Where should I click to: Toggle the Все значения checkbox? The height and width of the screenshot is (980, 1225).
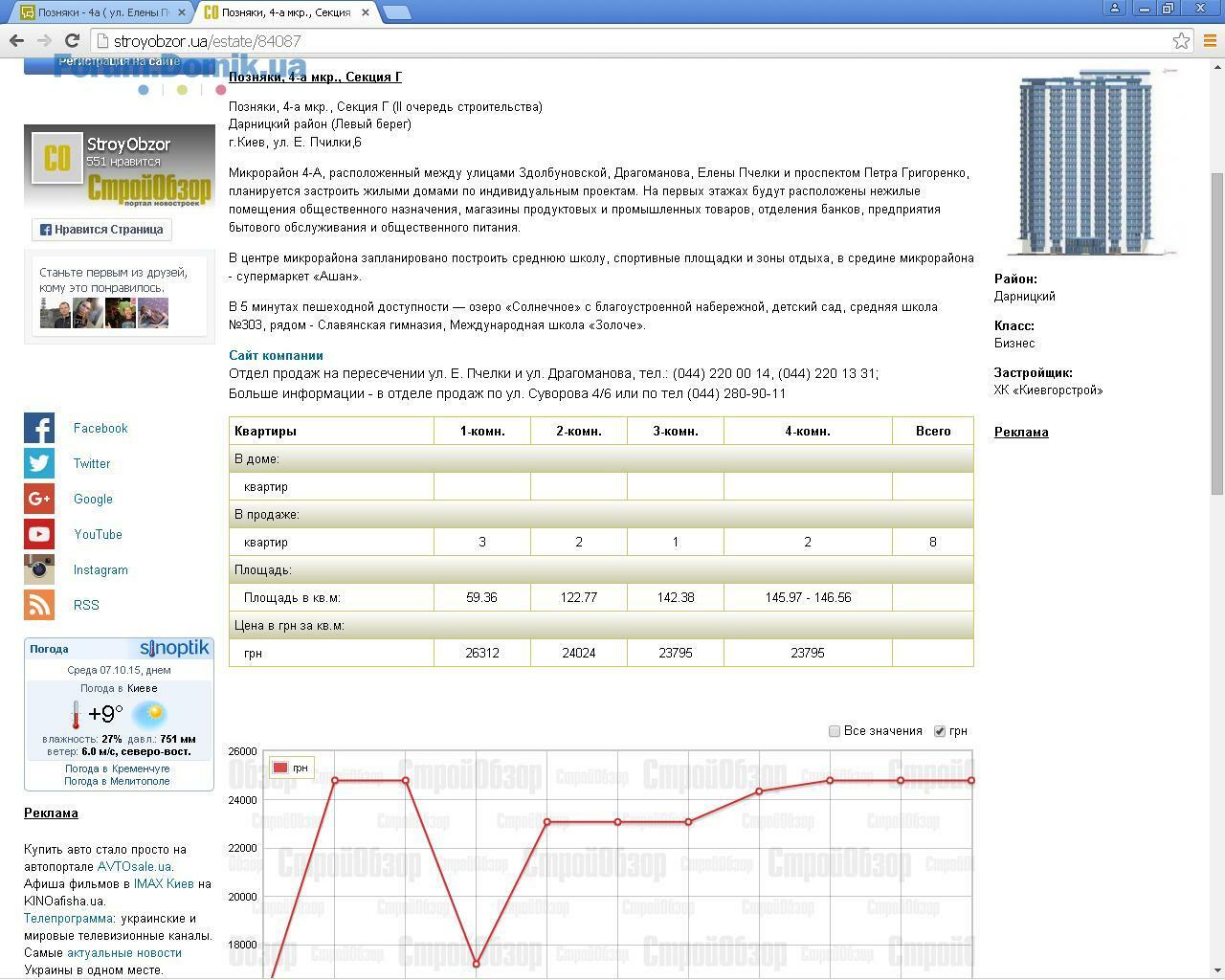835,731
